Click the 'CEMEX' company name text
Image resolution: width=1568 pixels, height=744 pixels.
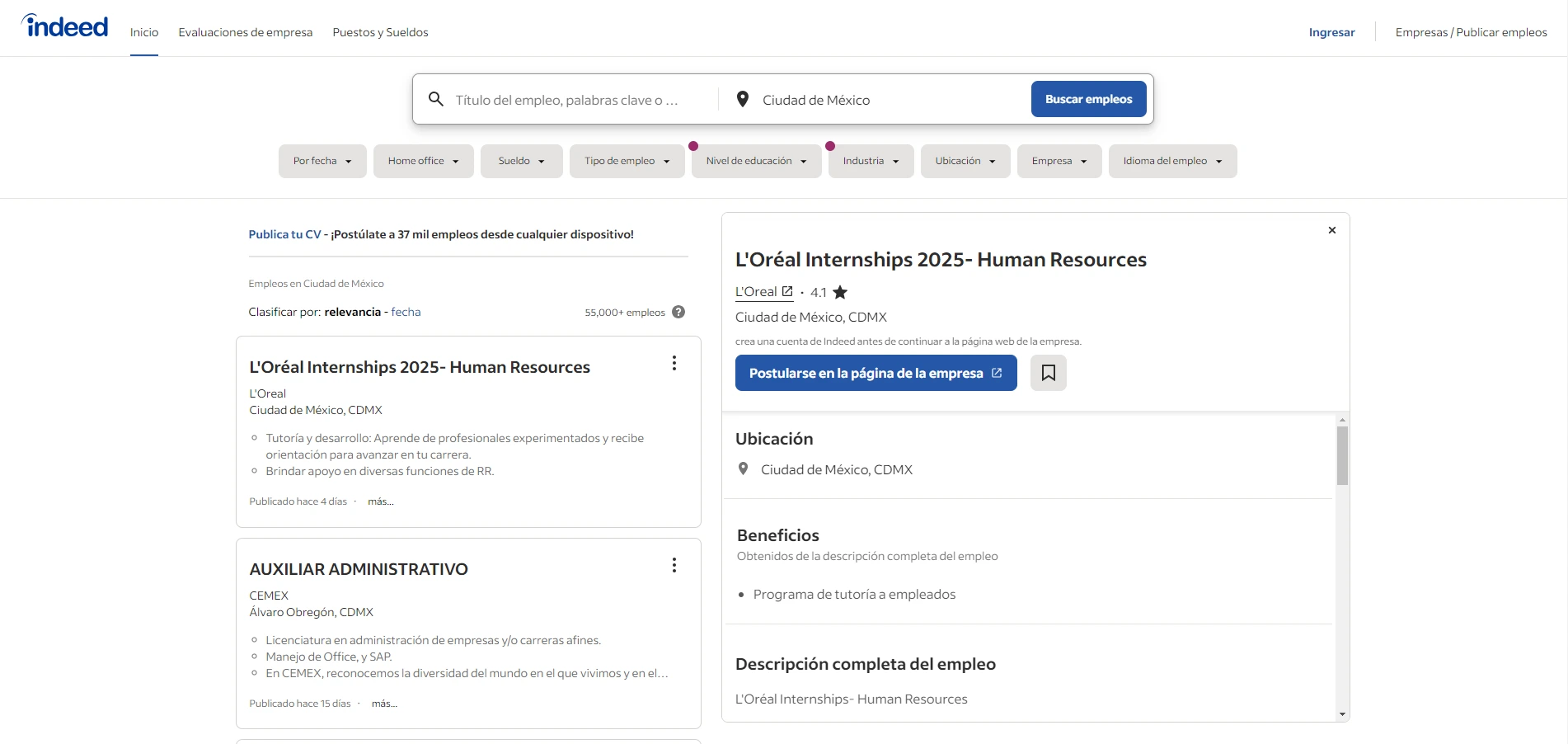click(269, 596)
